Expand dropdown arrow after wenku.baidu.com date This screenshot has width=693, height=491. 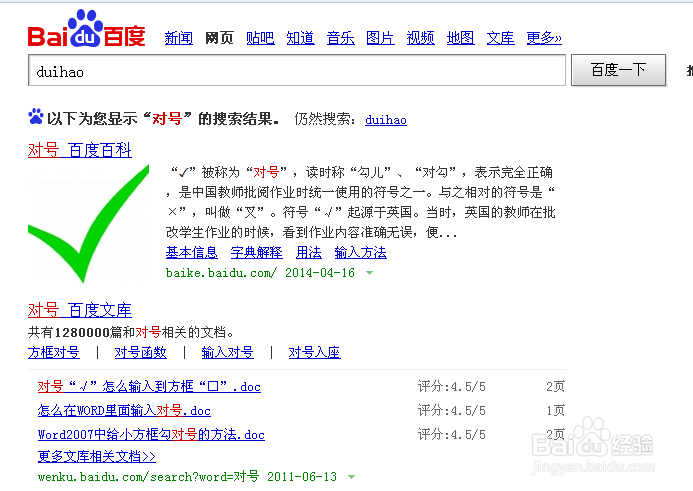[x=351, y=477]
